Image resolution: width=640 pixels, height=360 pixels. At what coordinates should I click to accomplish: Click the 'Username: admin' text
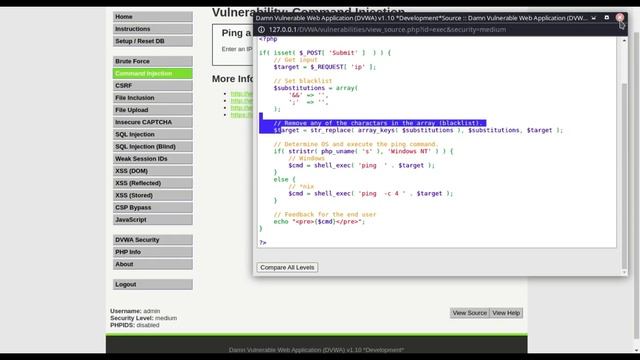pyautogui.click(x=135, y=311)
